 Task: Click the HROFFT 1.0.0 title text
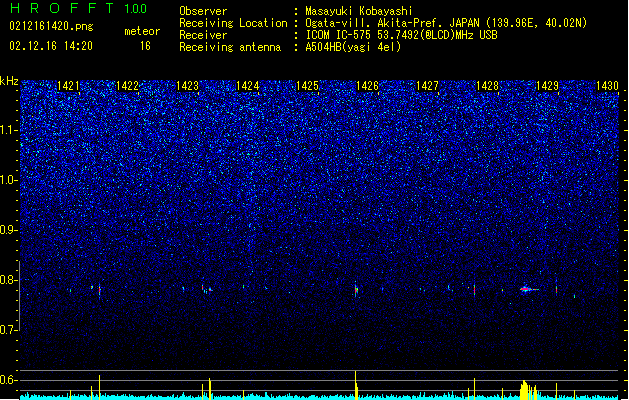click(x=78, y=8)
